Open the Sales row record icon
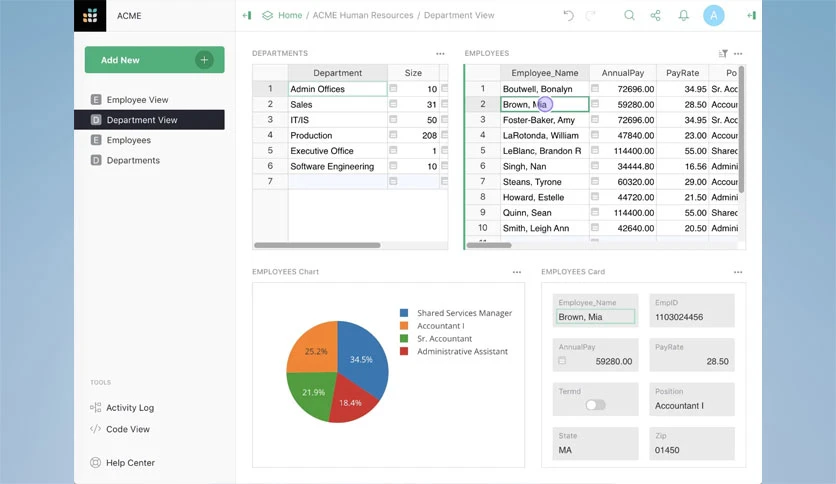 (x=393, y=104)
